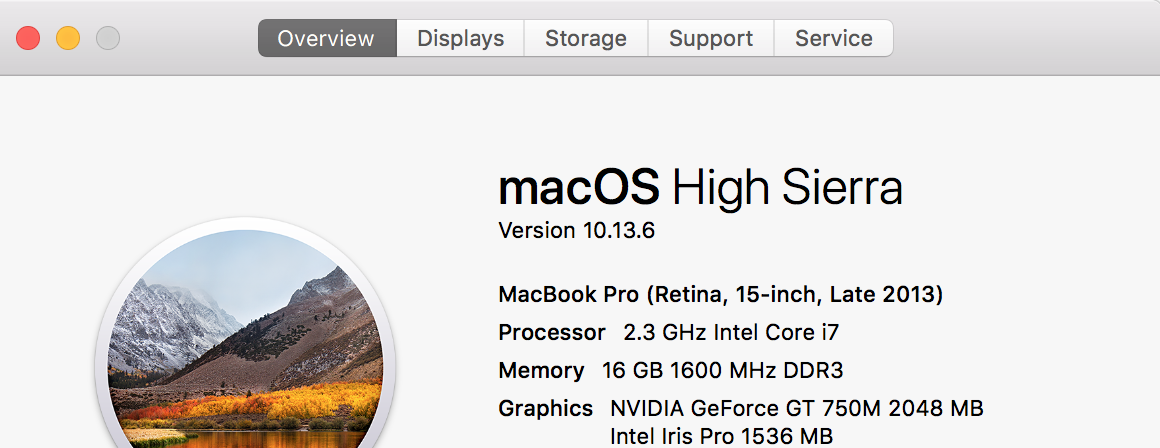Click Version 10.13.6 to reveal build number

point(576,231)
